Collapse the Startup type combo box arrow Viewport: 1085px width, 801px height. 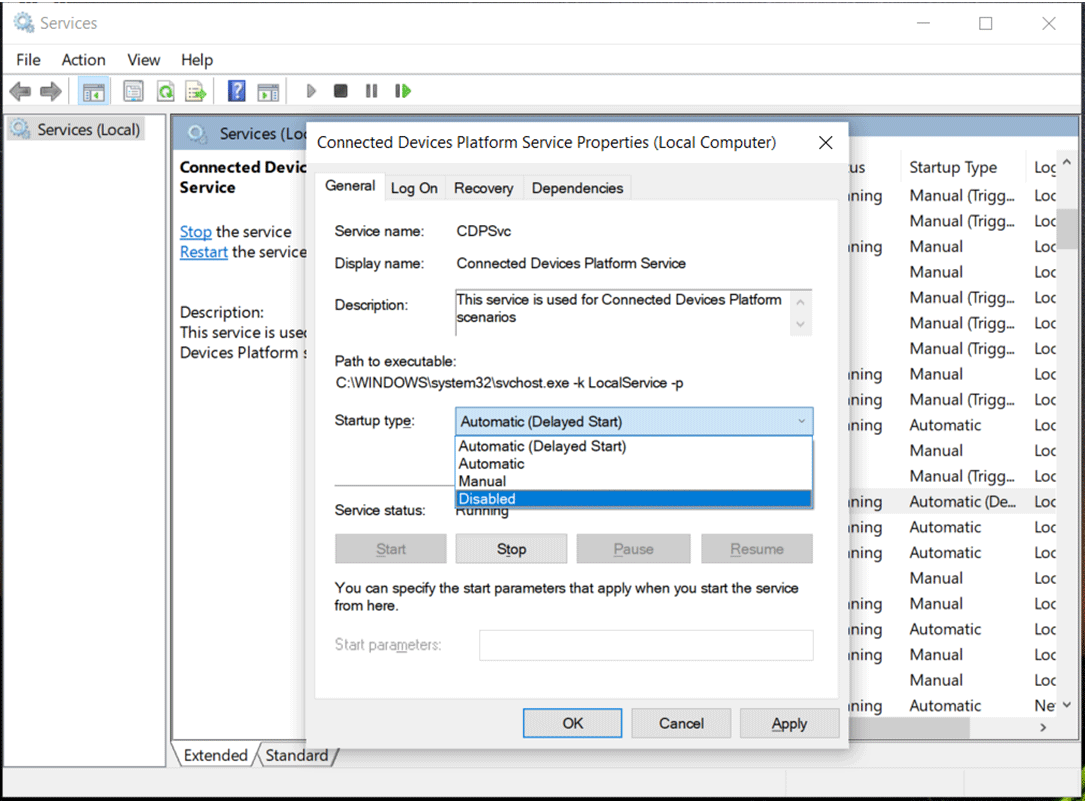tap(801, 421)
